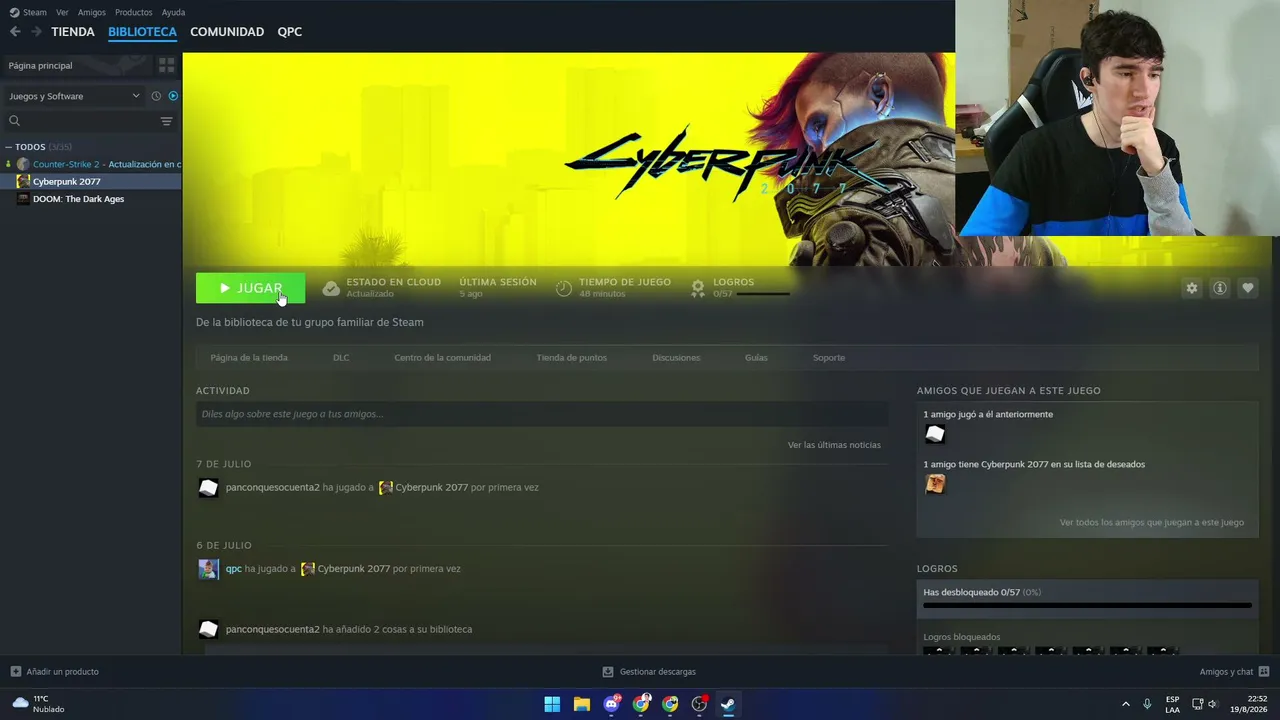Select Cyberpunk 2077 in library list
The width and height of the screenshot is (1280, 720).
(x=90, y=182)
